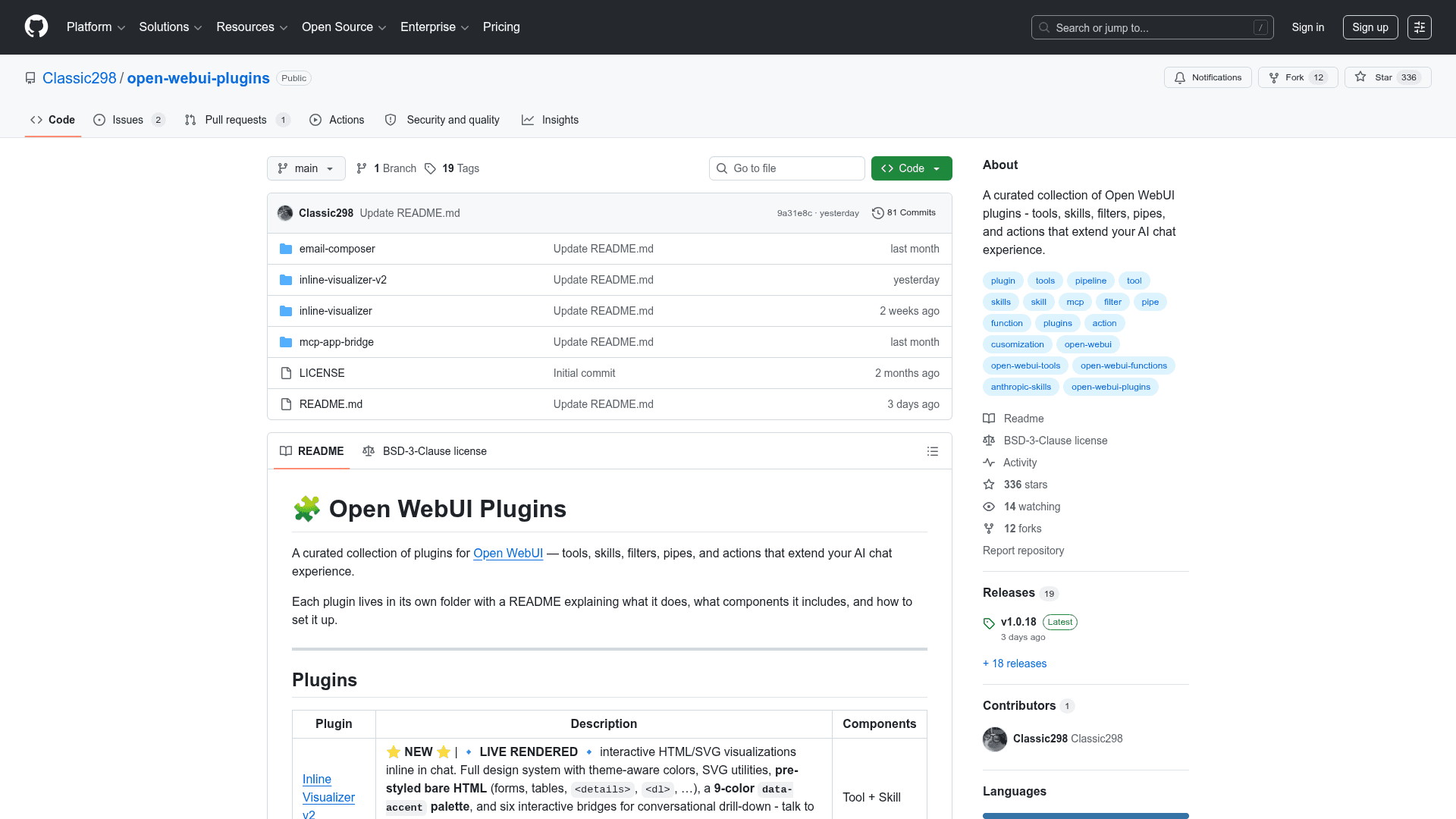Open Classic298 avatar in latest commit
The image size is (1456, 819).
pos(285,213)
